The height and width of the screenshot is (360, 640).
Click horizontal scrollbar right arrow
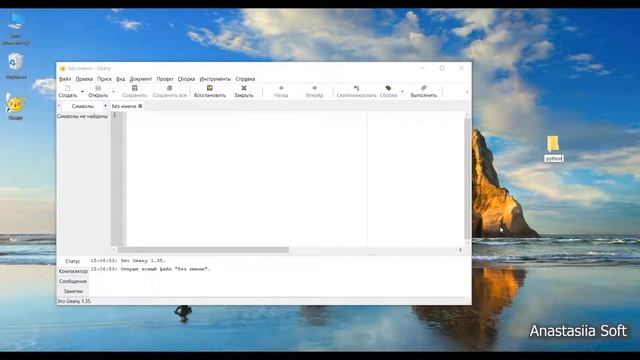[460, 250]
